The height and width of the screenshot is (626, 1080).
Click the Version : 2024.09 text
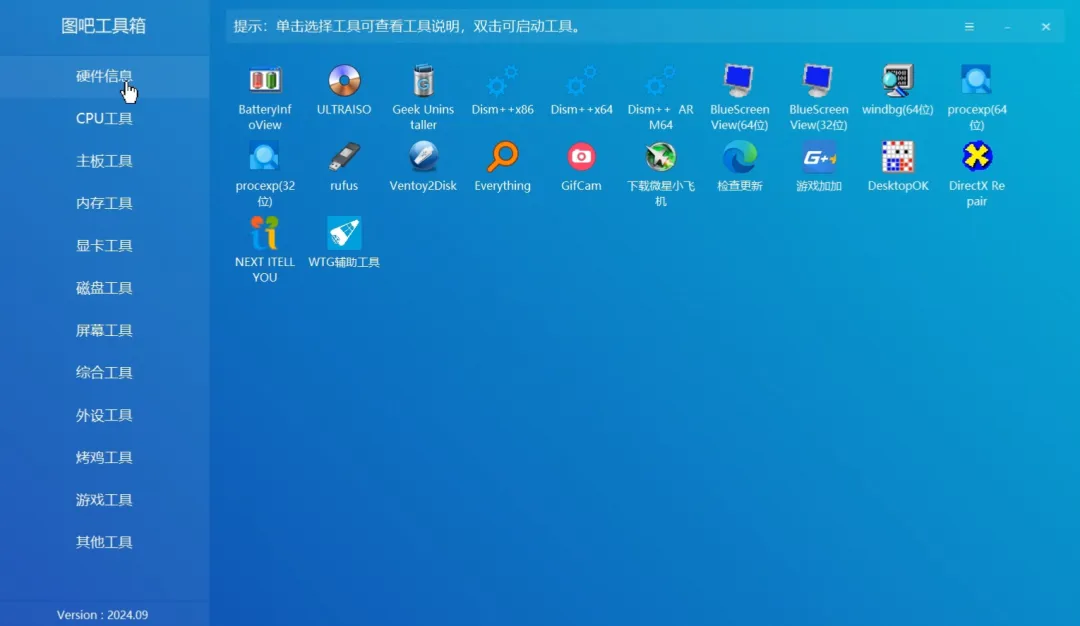[x=103, y=615]
